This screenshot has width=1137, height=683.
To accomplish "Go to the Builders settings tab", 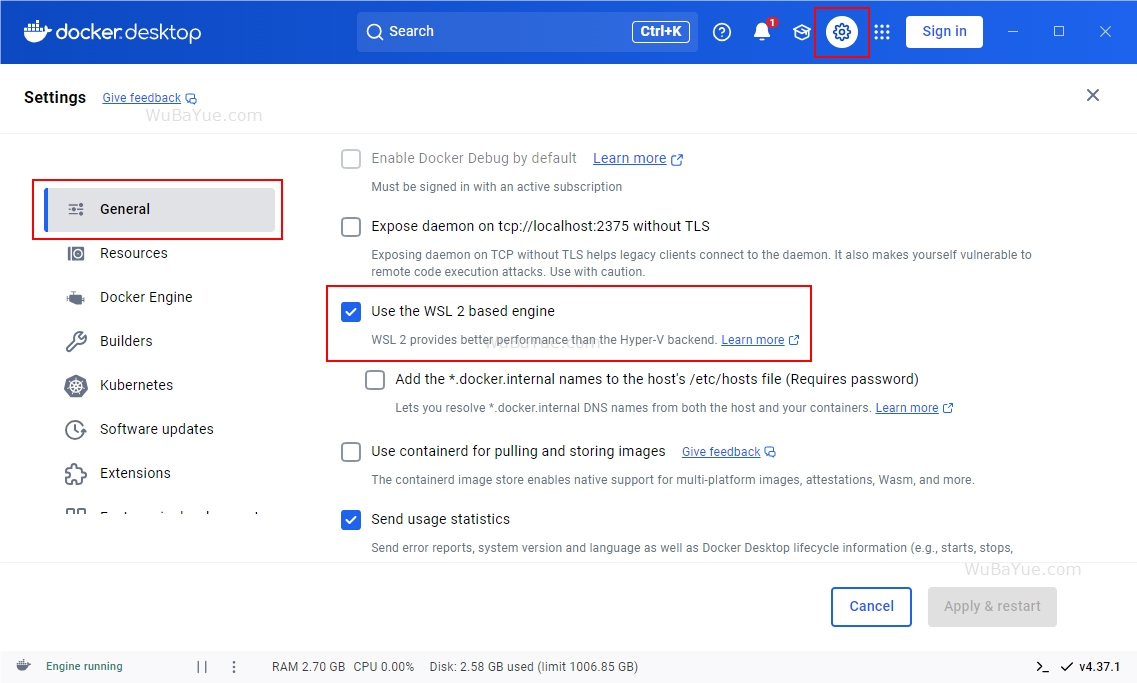I will pyautogui.click(x=160, y=341).
